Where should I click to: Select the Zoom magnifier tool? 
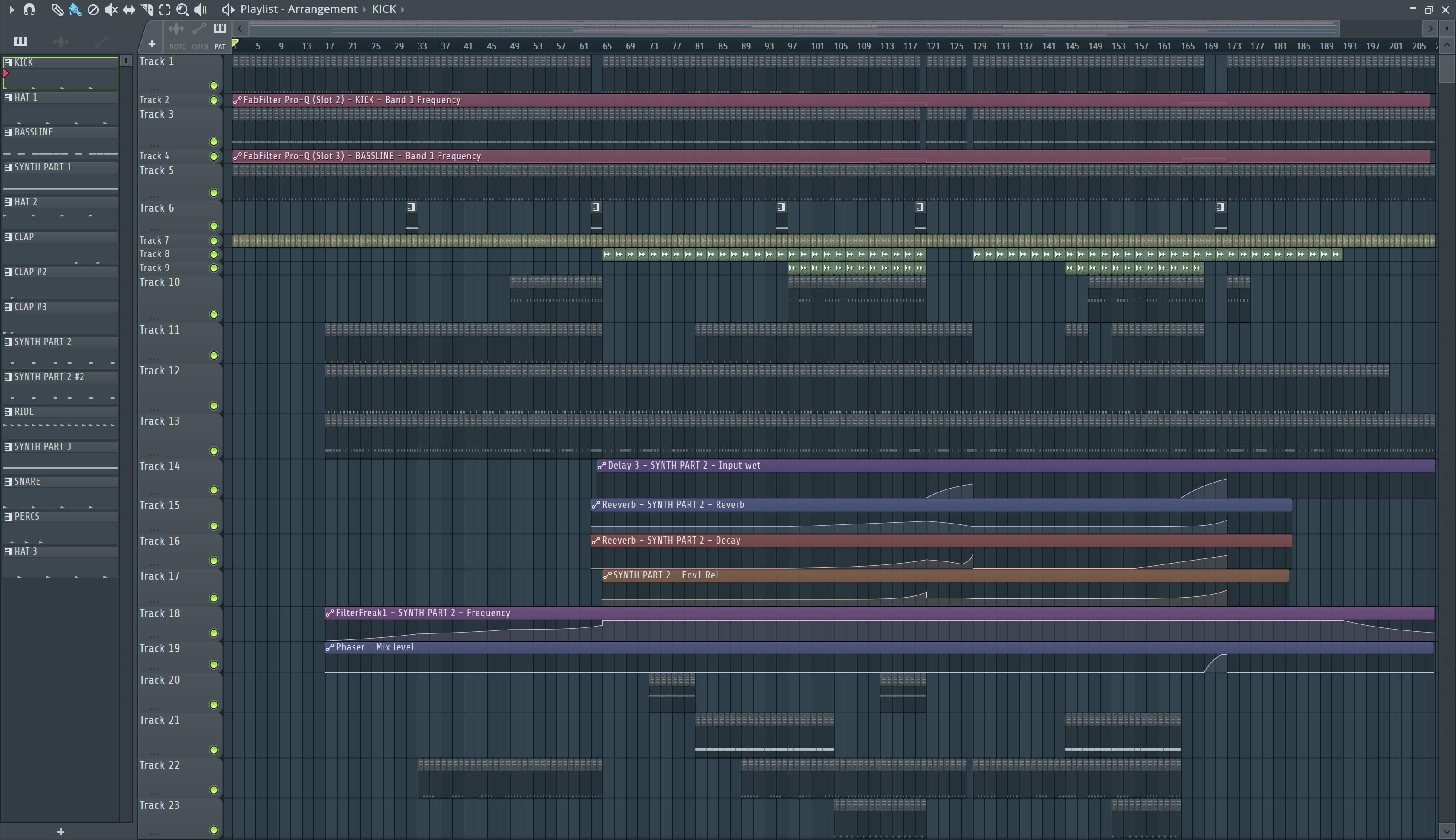(182, 9)
